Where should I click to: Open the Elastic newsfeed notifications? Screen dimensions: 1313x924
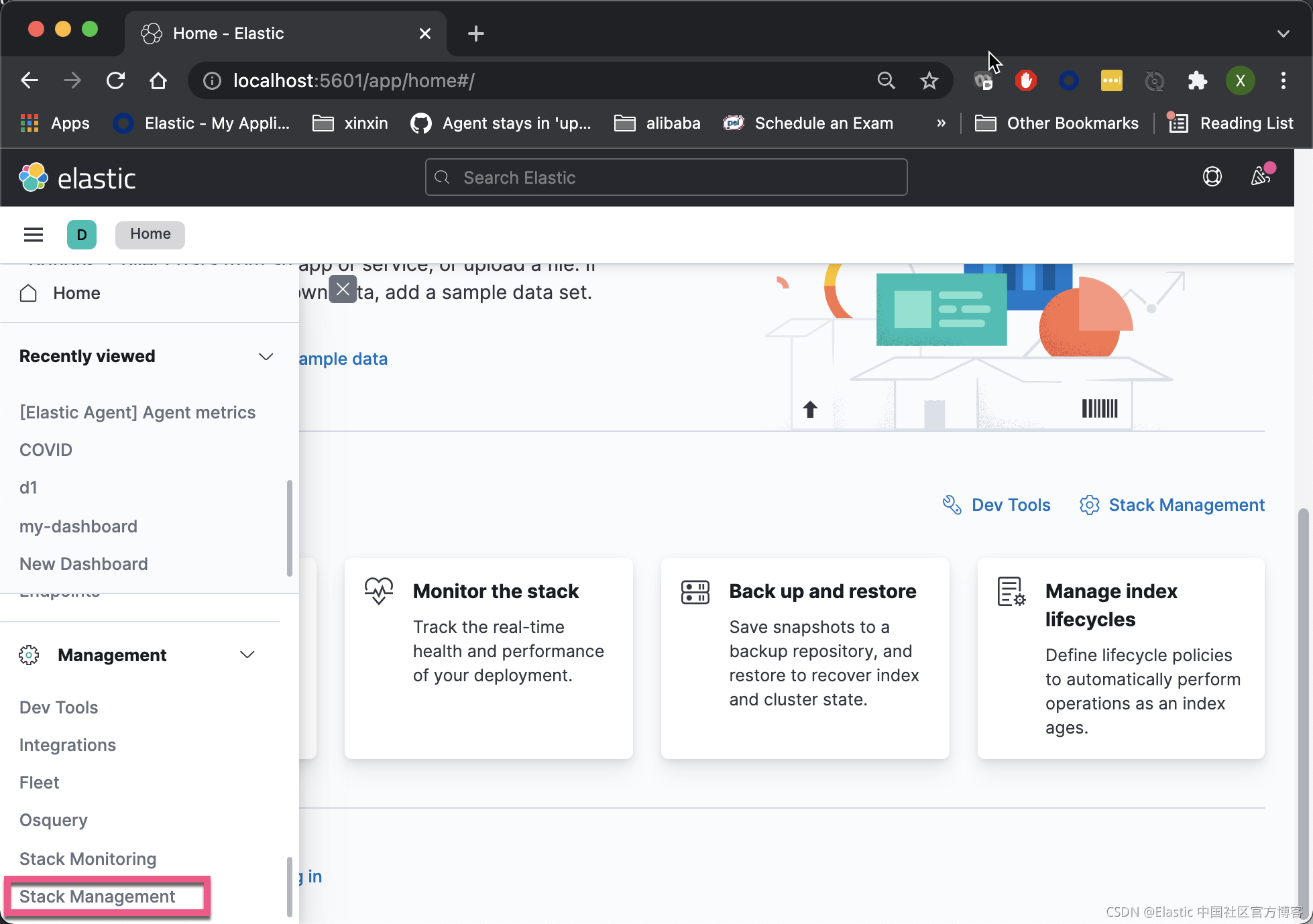1261,177
